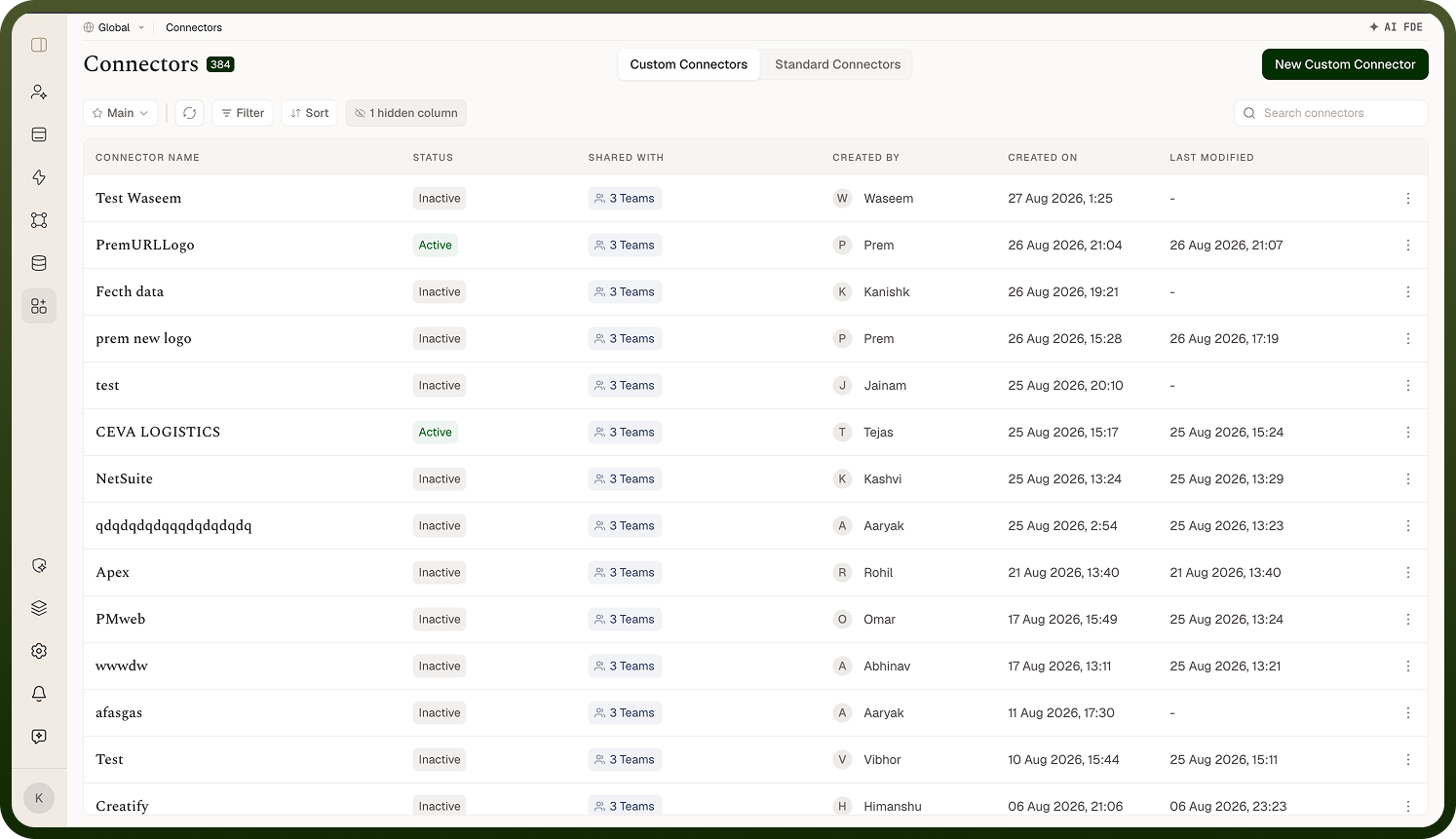Image resolution: width=1456 pixels, height=839 pixels.
Task: Click the 3 Teams badge for Test Waseem
Action: (625, 199)
